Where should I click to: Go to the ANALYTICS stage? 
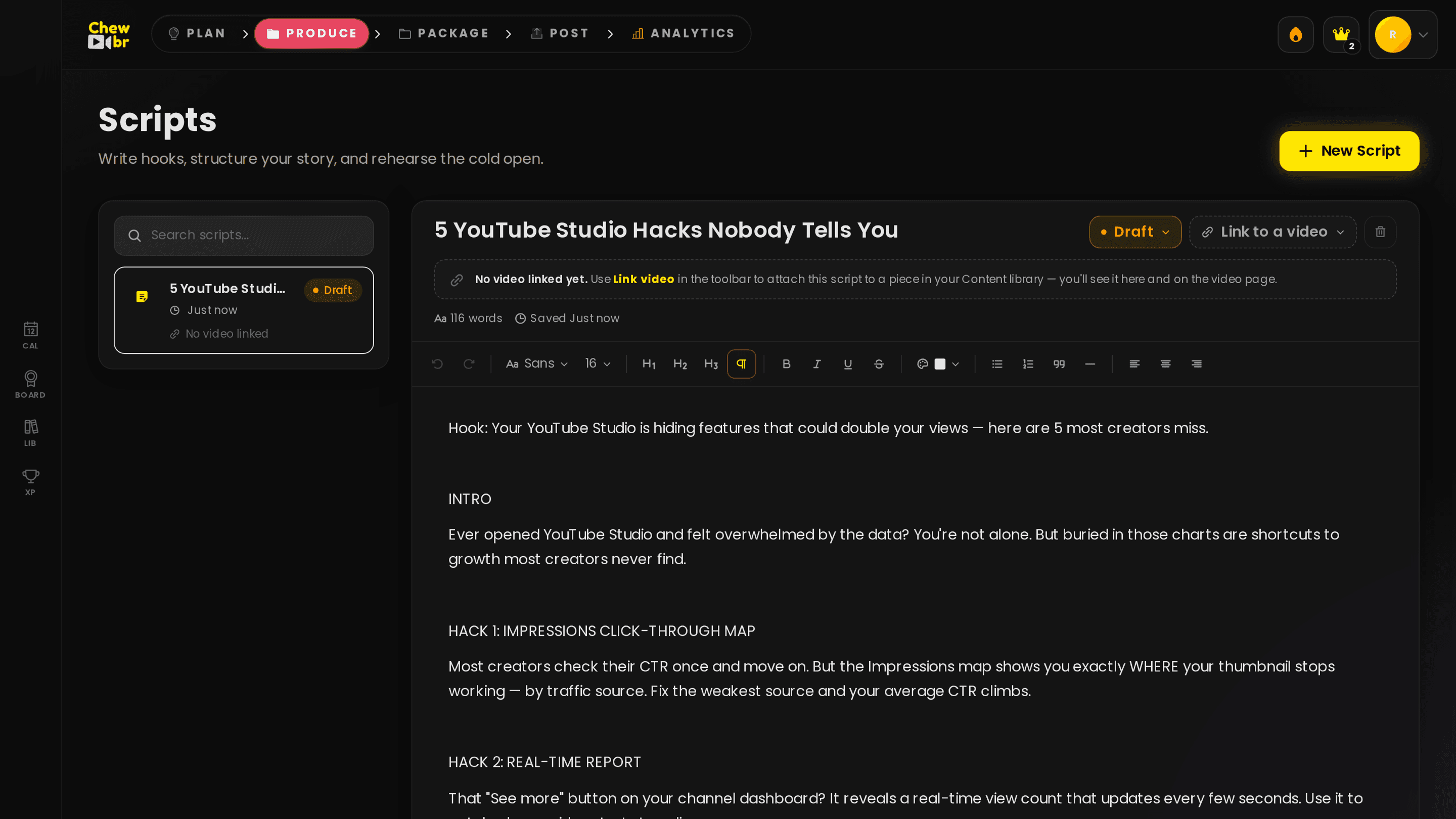(683, 33)
